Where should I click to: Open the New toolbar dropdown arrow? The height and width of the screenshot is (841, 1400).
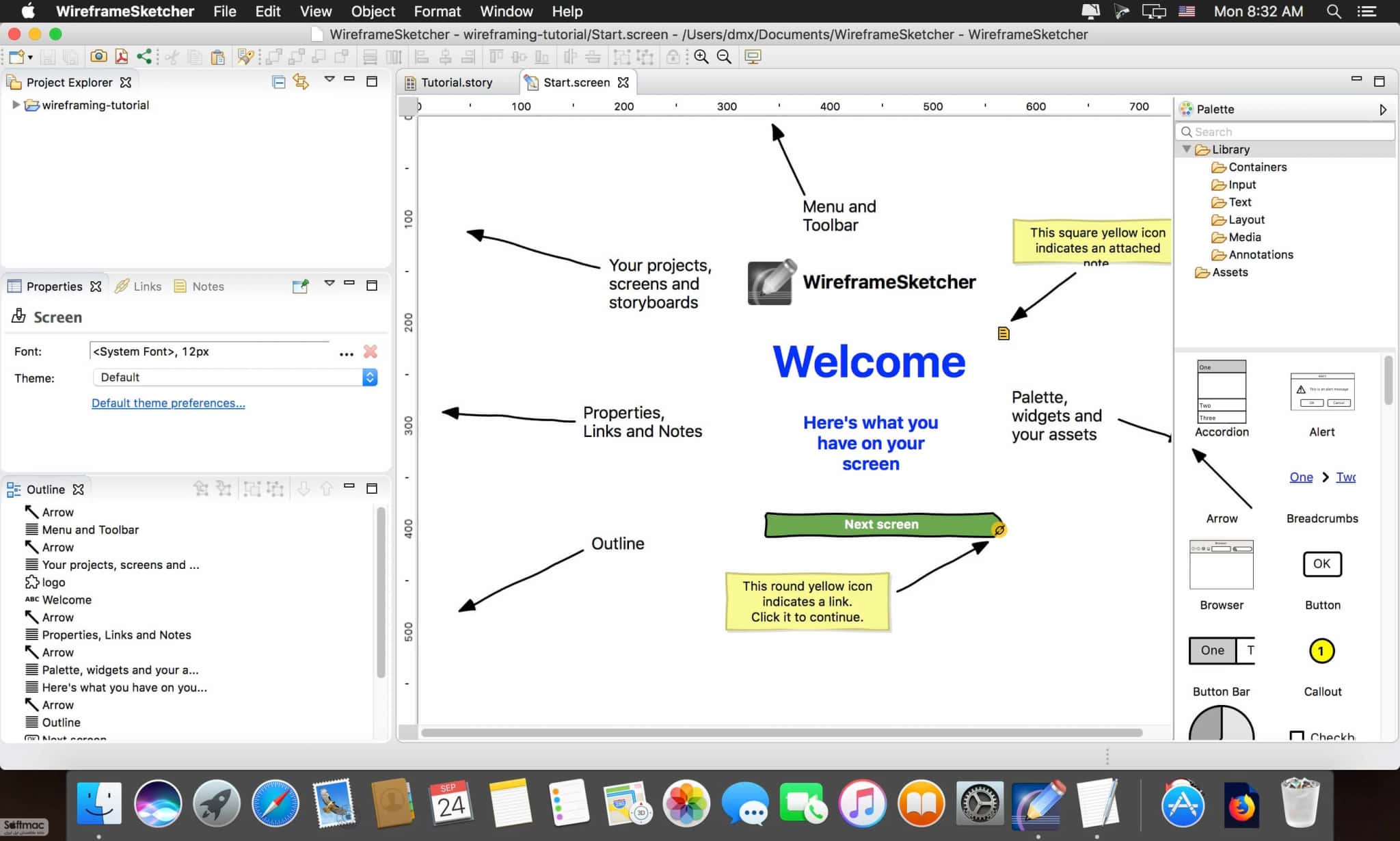(x=30, y=57)
